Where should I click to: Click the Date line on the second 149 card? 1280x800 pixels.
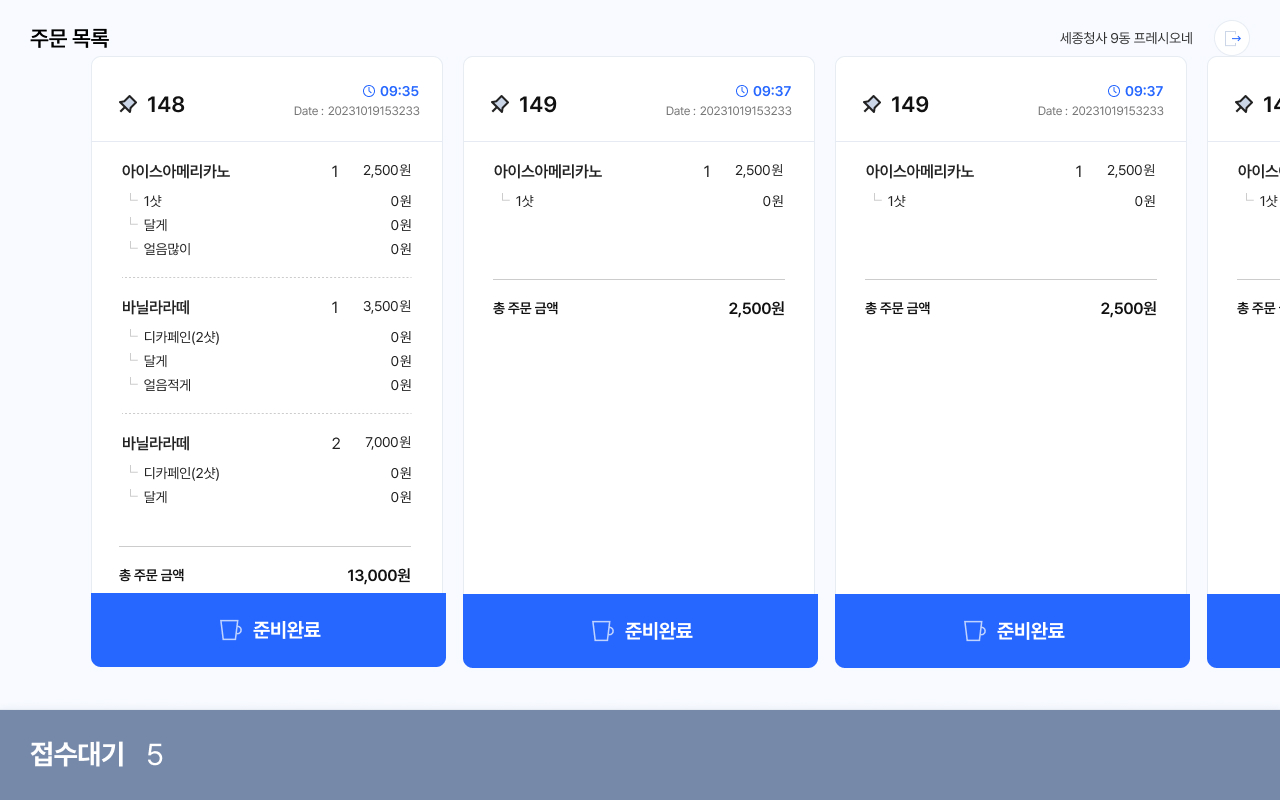coord(1101,111)
